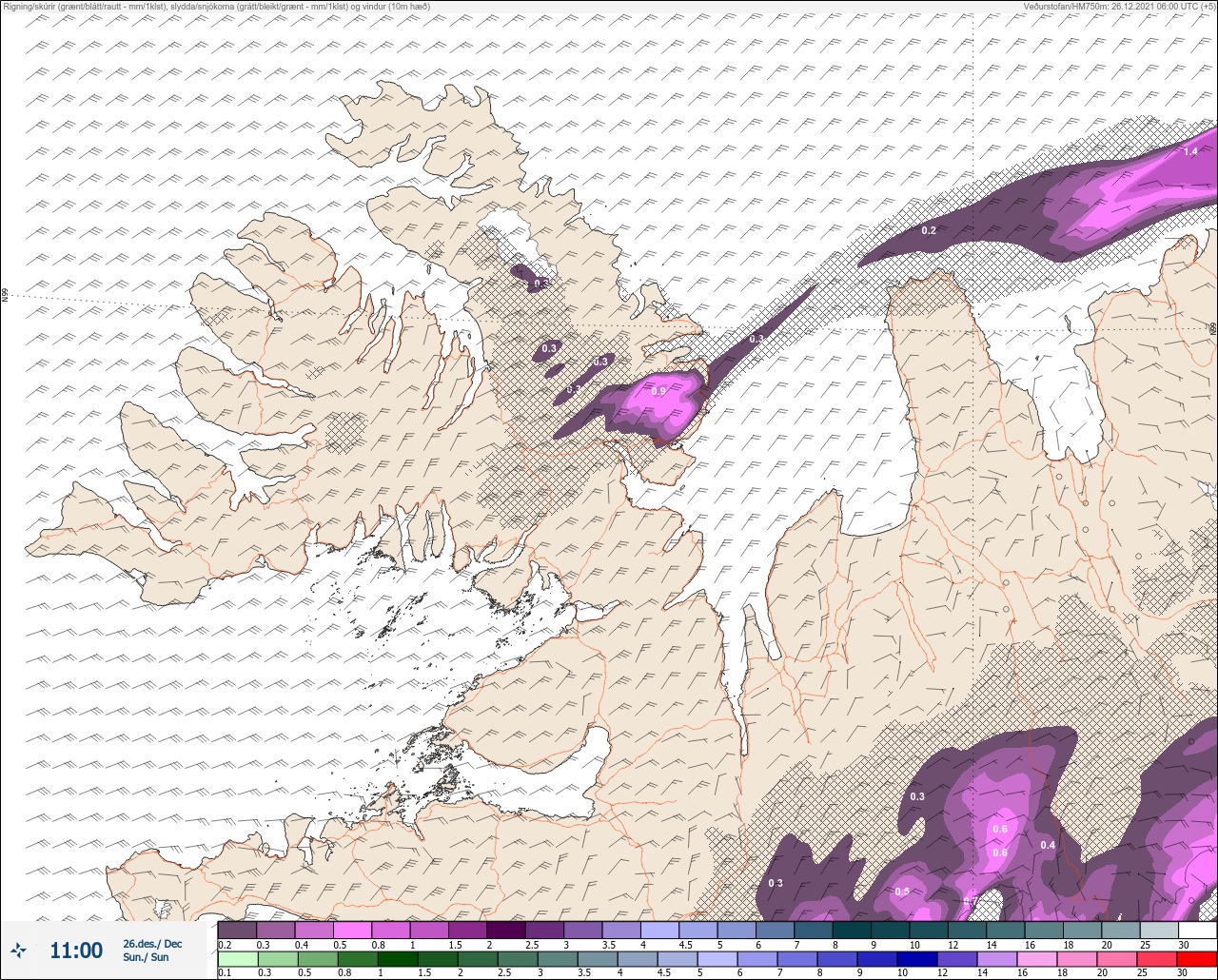Click the N66 latitude label at left edge

click(5, 296)
